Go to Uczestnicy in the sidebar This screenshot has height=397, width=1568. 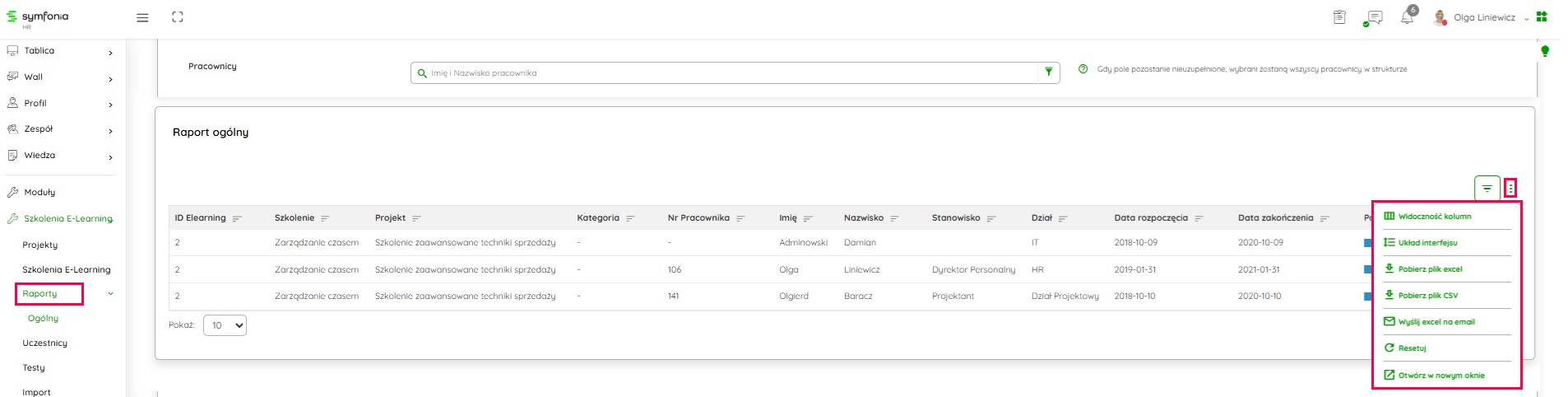pyautogui.click(x=45, y=343)
